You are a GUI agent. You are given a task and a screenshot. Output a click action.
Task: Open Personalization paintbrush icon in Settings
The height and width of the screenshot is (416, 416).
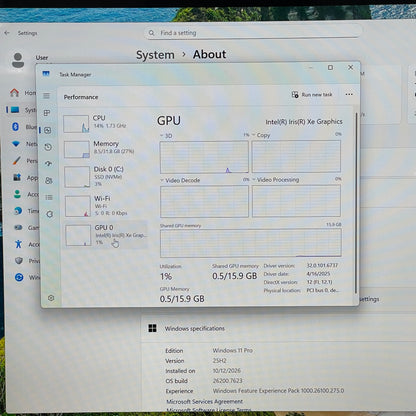16,161
